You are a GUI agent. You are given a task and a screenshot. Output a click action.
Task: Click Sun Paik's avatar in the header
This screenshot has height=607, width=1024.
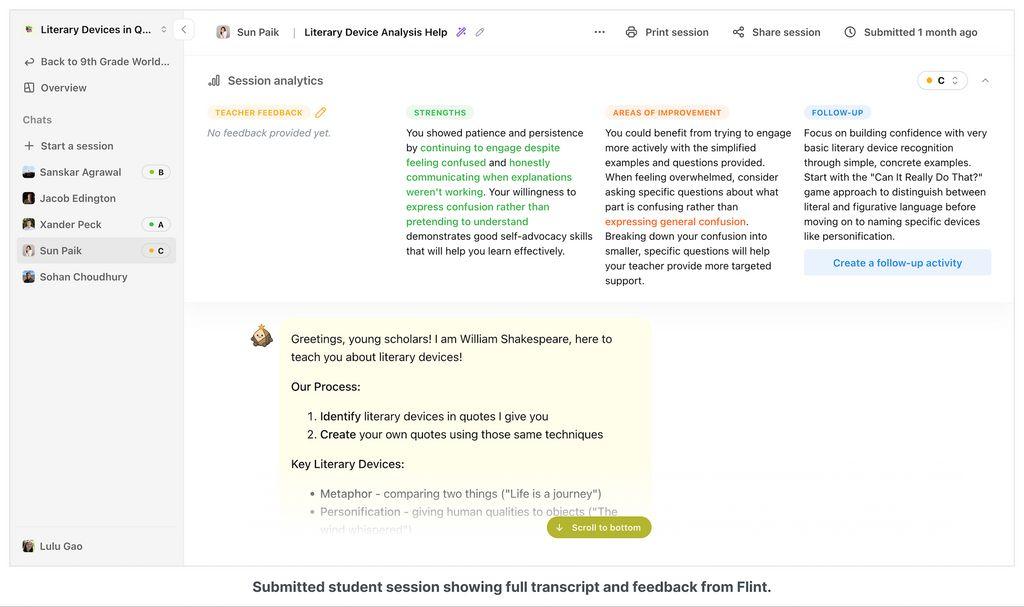[x=223, y=32]
